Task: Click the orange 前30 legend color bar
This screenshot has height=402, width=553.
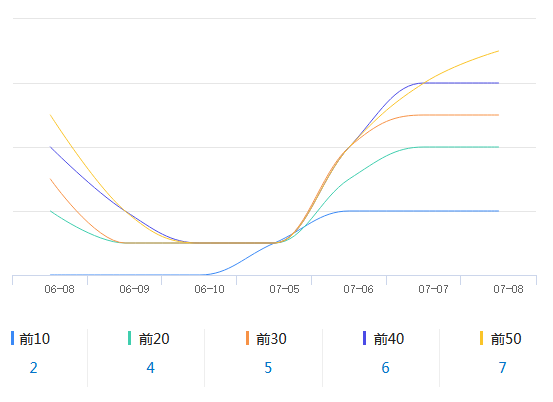Action: point(248,338)
